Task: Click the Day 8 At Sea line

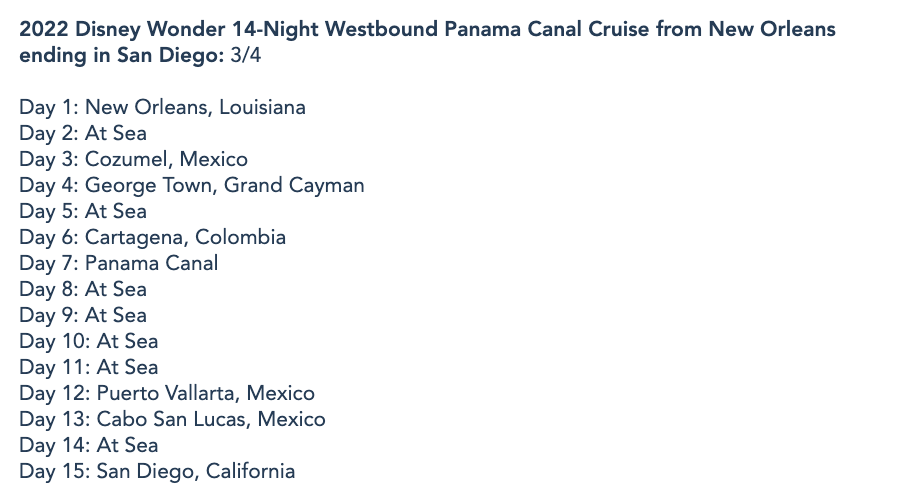Action: point(83,289)
